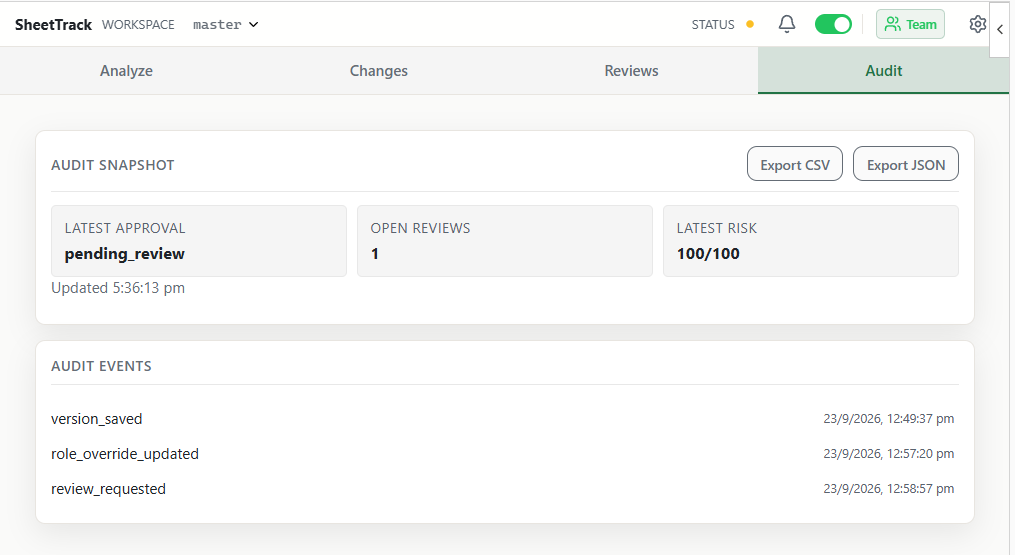Viewport: 1015px width, 555px height.
Task: Select the Latest Approval pending_review card
Action: [x=199, y=241]
